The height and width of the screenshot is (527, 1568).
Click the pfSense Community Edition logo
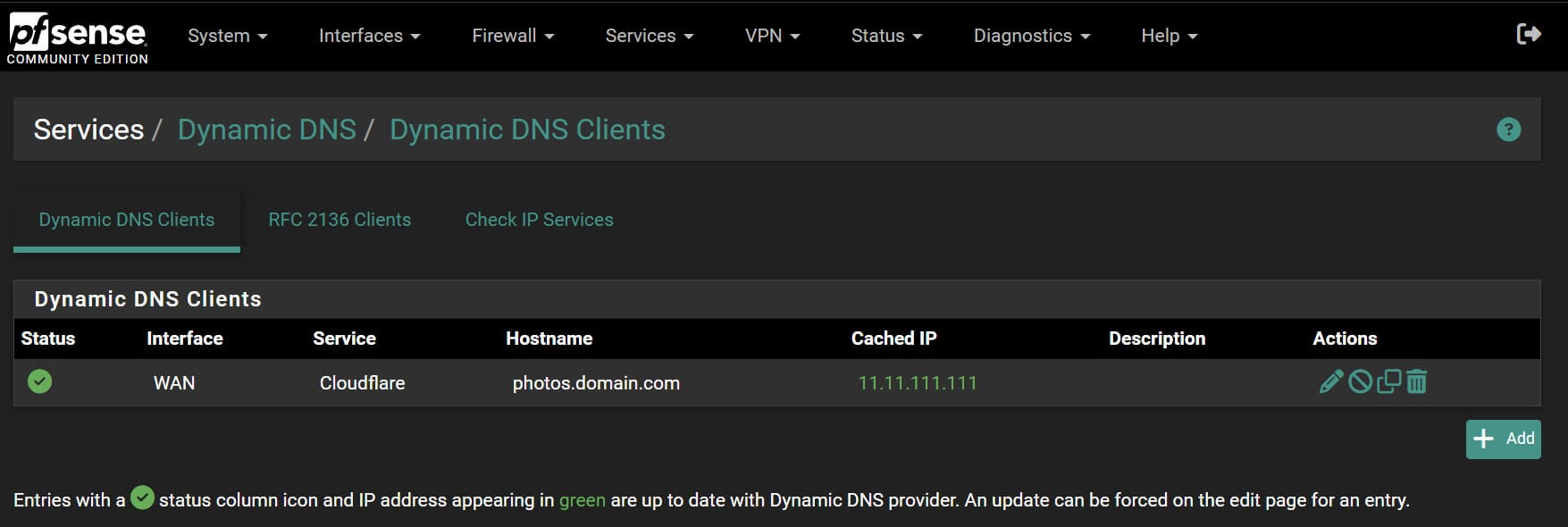coord(78,39)
